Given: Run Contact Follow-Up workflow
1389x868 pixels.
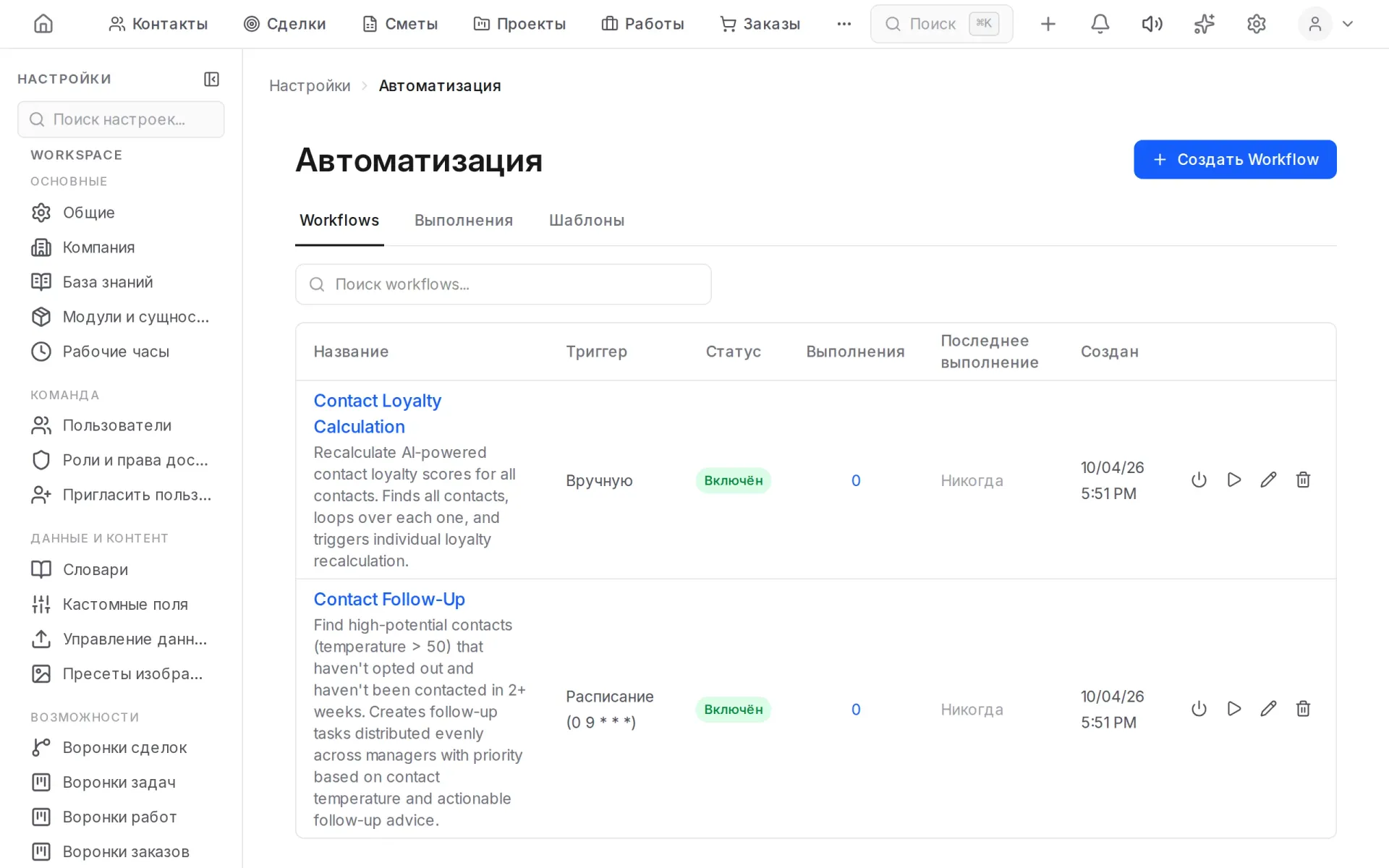Looking at the screenshot, I should coord(1234,709).
